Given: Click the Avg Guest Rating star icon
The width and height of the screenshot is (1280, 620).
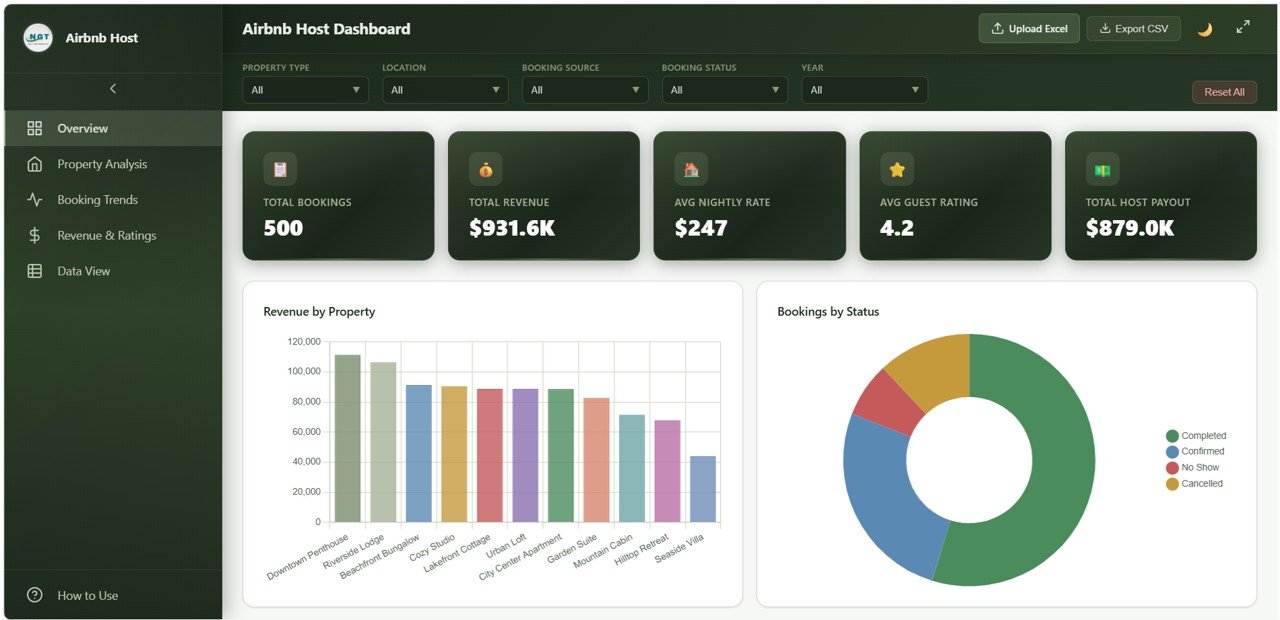Looking at the screenshot, I should coord(896,168).
